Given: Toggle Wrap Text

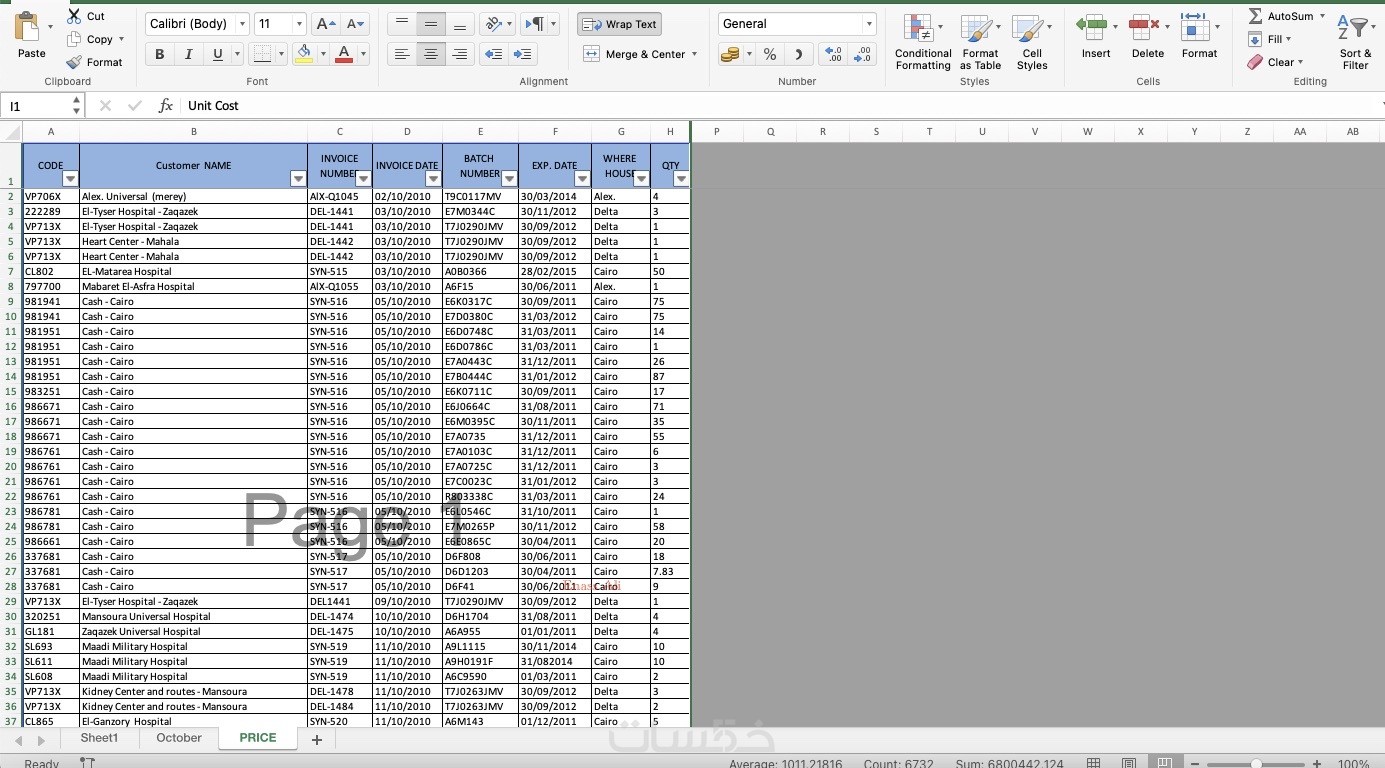Looking at the screenshot, I should (x=619, y=24).
